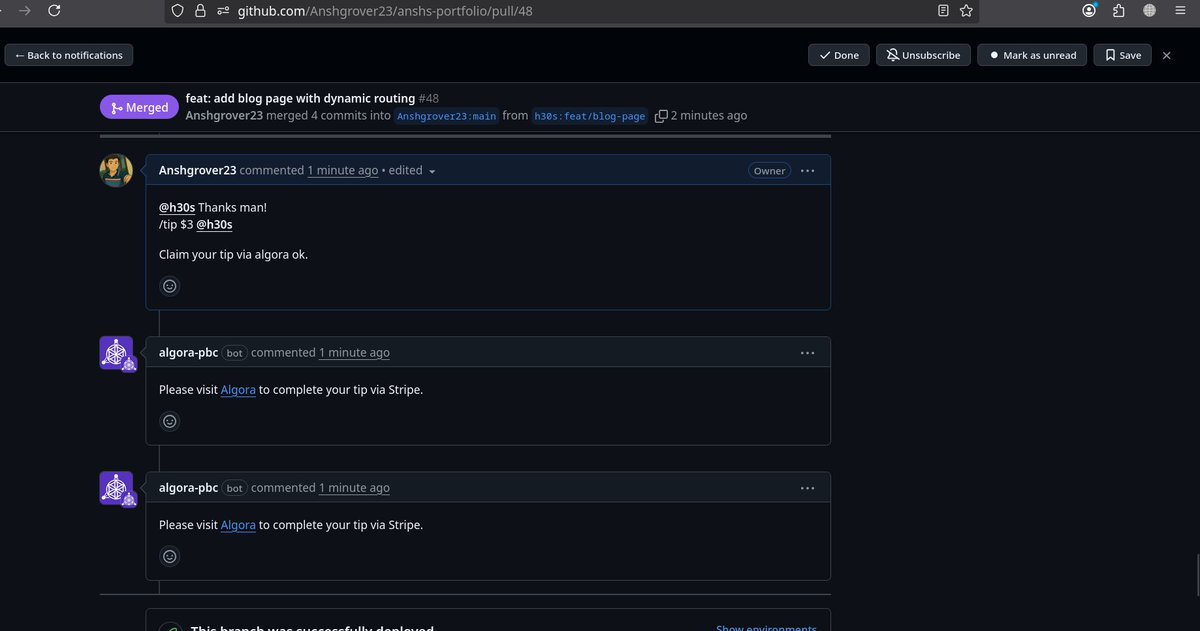The image size is (1200, 631).
Task: Open the browser hamburger application menu
Action: point(1180,10)
